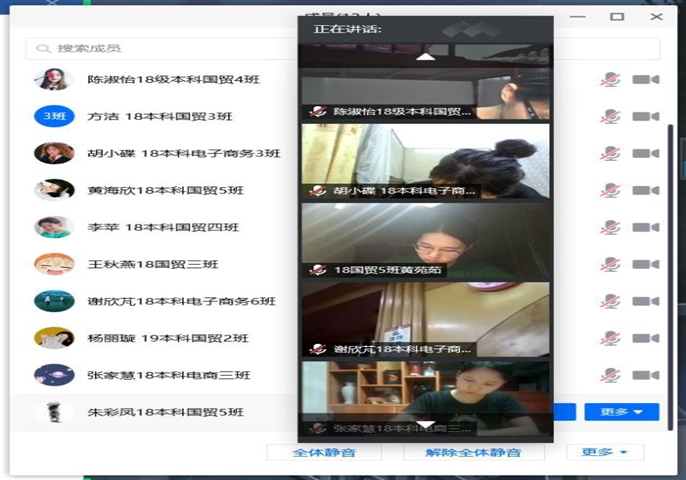Click the 正在讲话 speaker panel header
The width and height of the screenshot is (686, 480).
click(x=425, y=29)
